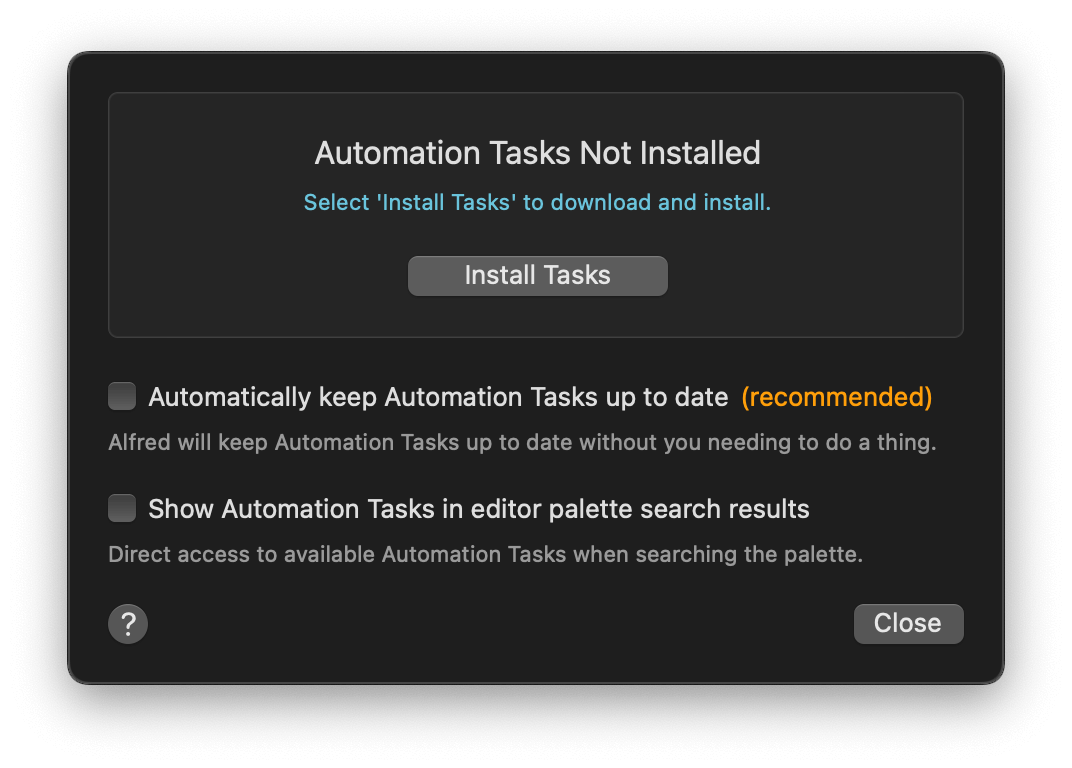Image resolution: width=1072 pixels, height=768 pixels.
Task: Click the orange '(recommended)' label
Action: click(x=836, y=397)
